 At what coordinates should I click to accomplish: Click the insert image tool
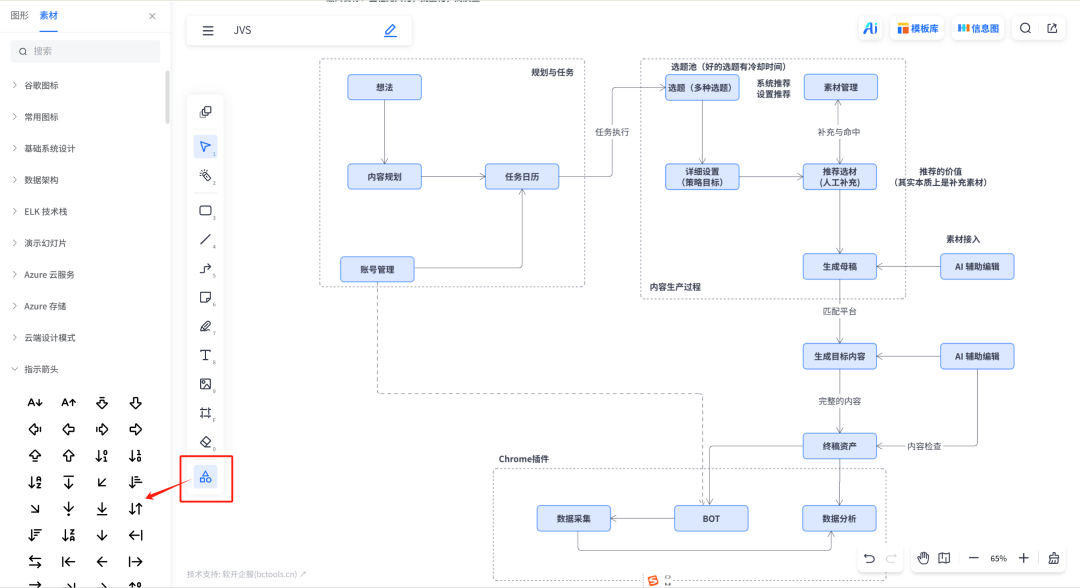205,384
